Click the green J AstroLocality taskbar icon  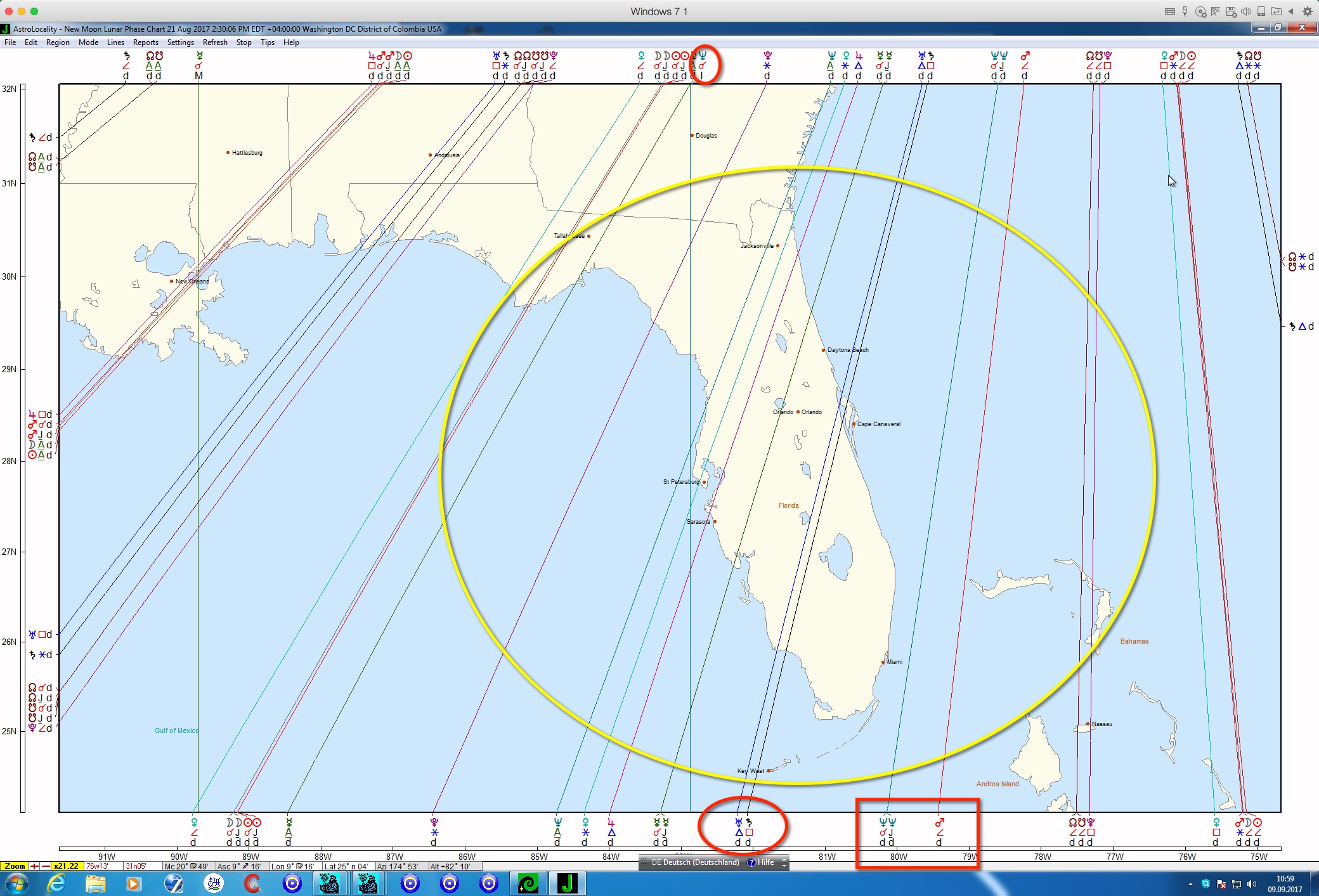point(567,883)
